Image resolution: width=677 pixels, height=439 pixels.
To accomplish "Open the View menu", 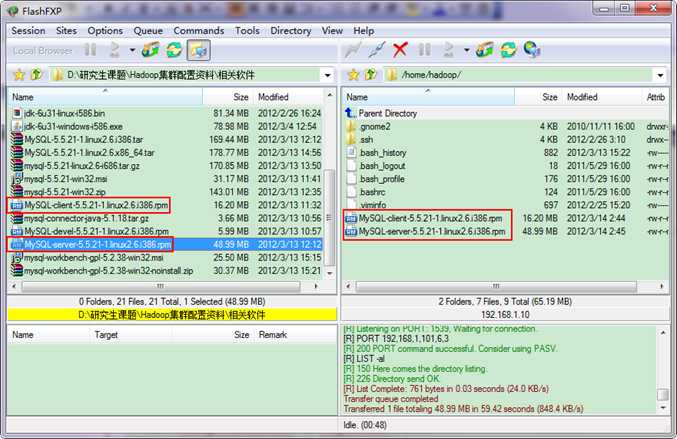I will tap(332, 31).
